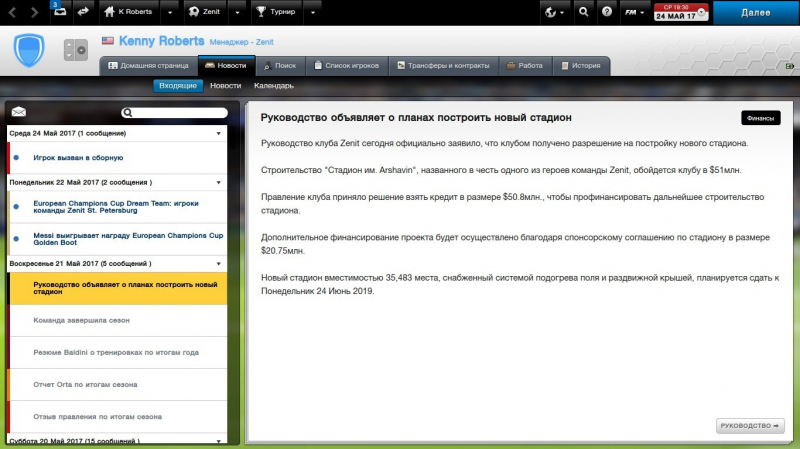The height and width of the screenshot is (449, 800).
Task: Open the Турнир trophy button
Action: (276, 12)
